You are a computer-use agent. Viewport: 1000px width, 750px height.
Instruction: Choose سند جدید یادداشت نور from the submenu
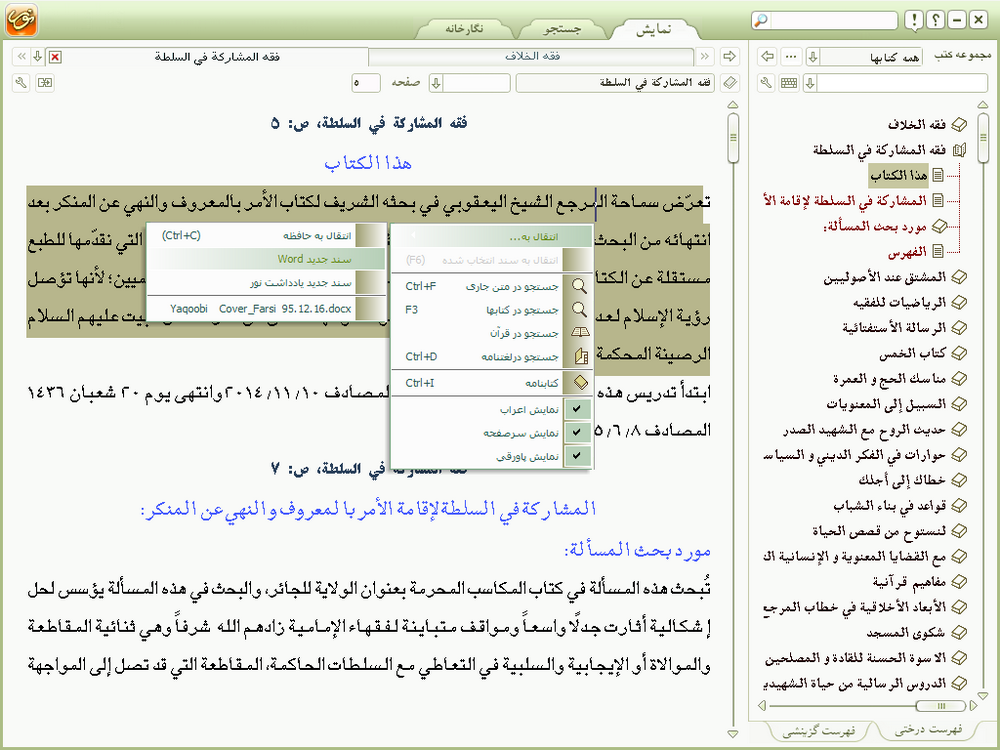point(266,283)
